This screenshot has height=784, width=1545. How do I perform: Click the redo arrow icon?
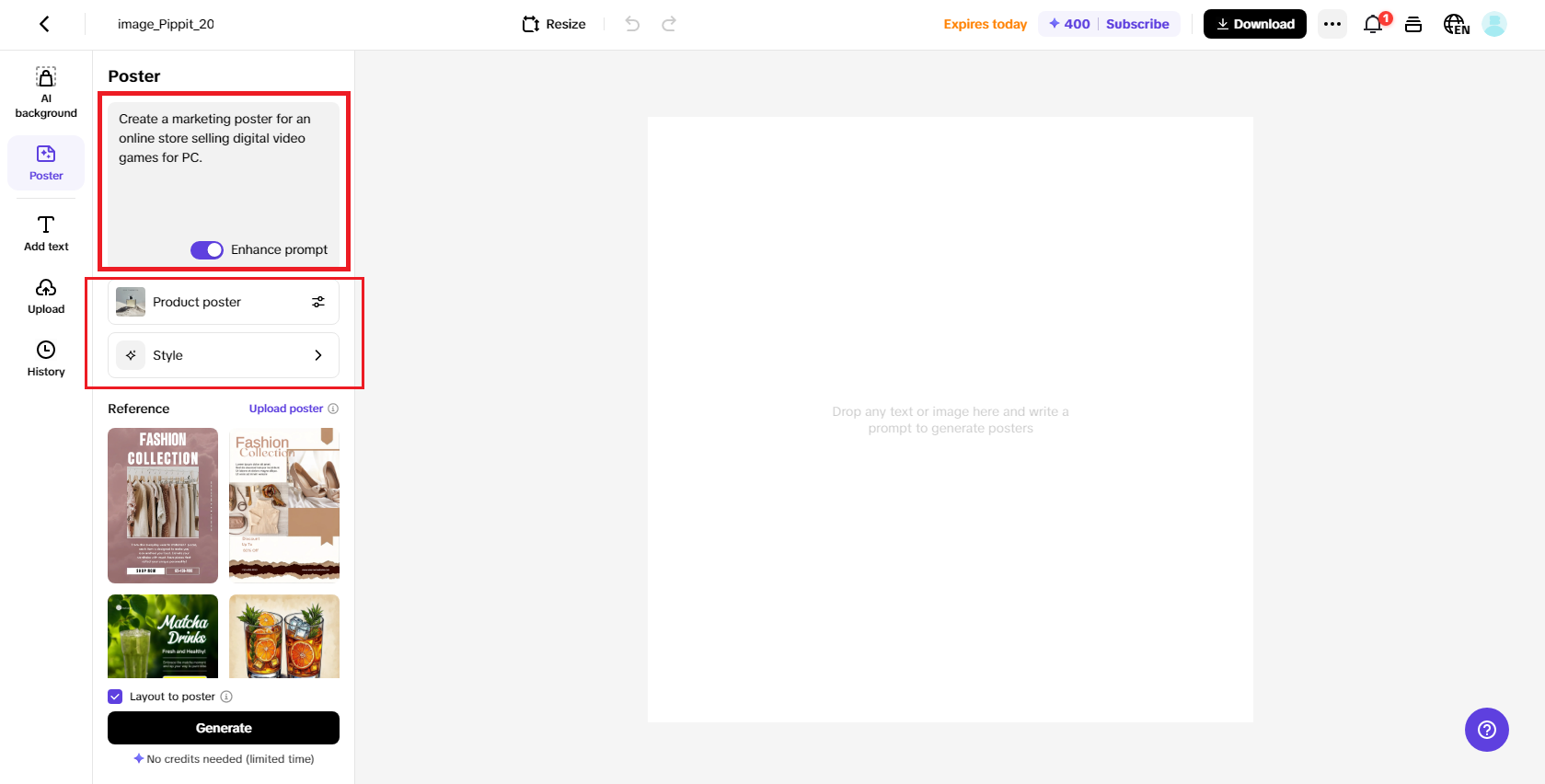(x=669, y=24)
